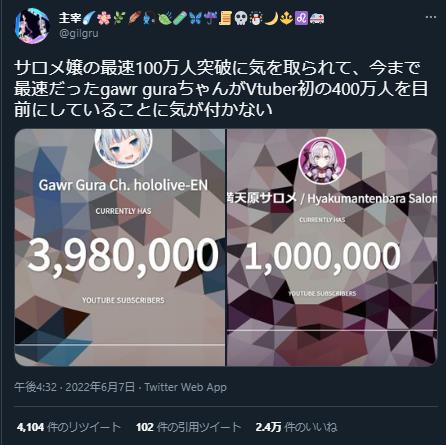This screenshot has height=445, width=446.
Task: Click the @gilgru profile avatar
Action: coord(32,26)
